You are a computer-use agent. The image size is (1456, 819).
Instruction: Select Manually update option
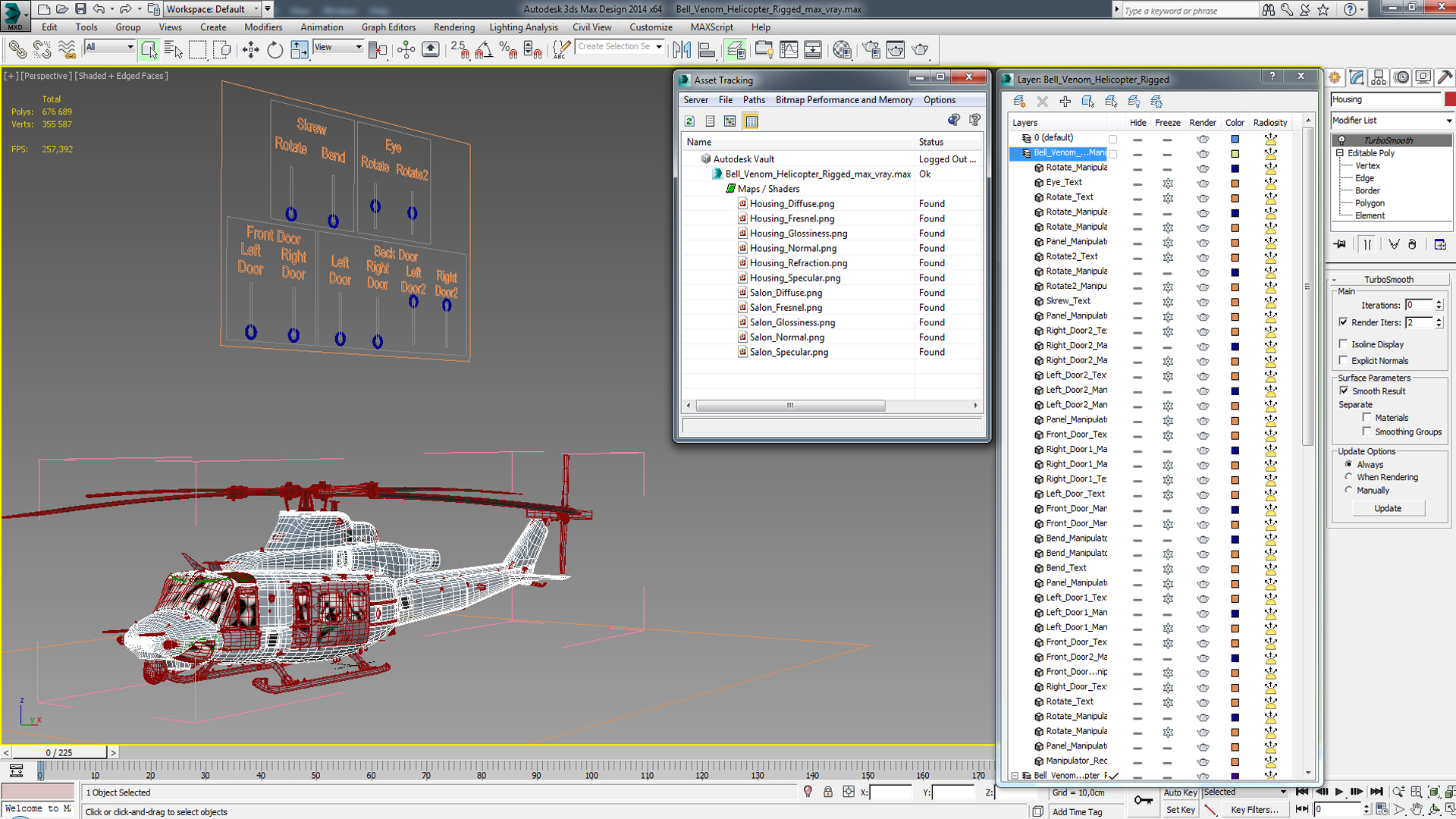1348,490
